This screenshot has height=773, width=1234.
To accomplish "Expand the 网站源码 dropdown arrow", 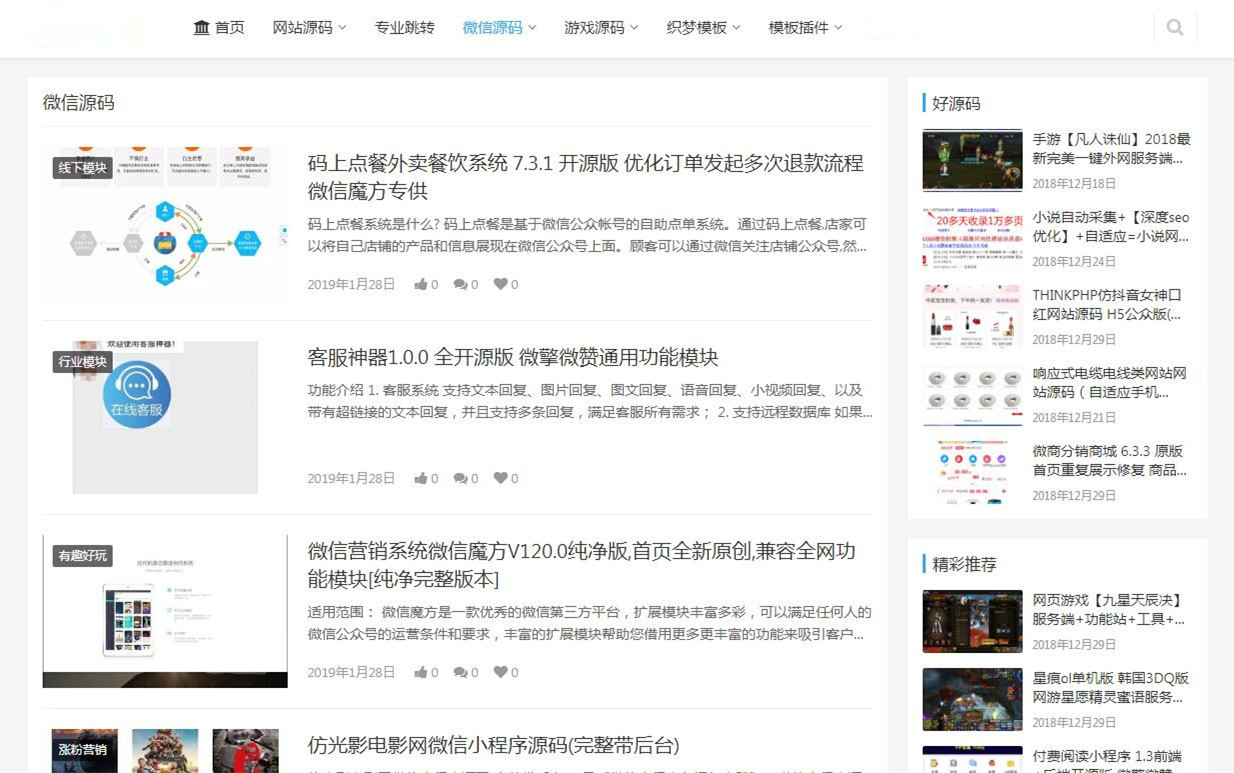I will tap(342, 28).
